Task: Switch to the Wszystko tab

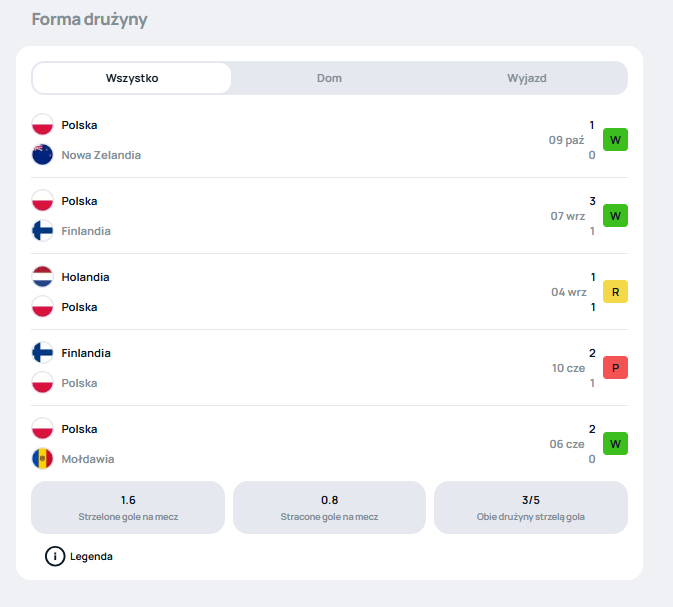Action: coord(132,78)
